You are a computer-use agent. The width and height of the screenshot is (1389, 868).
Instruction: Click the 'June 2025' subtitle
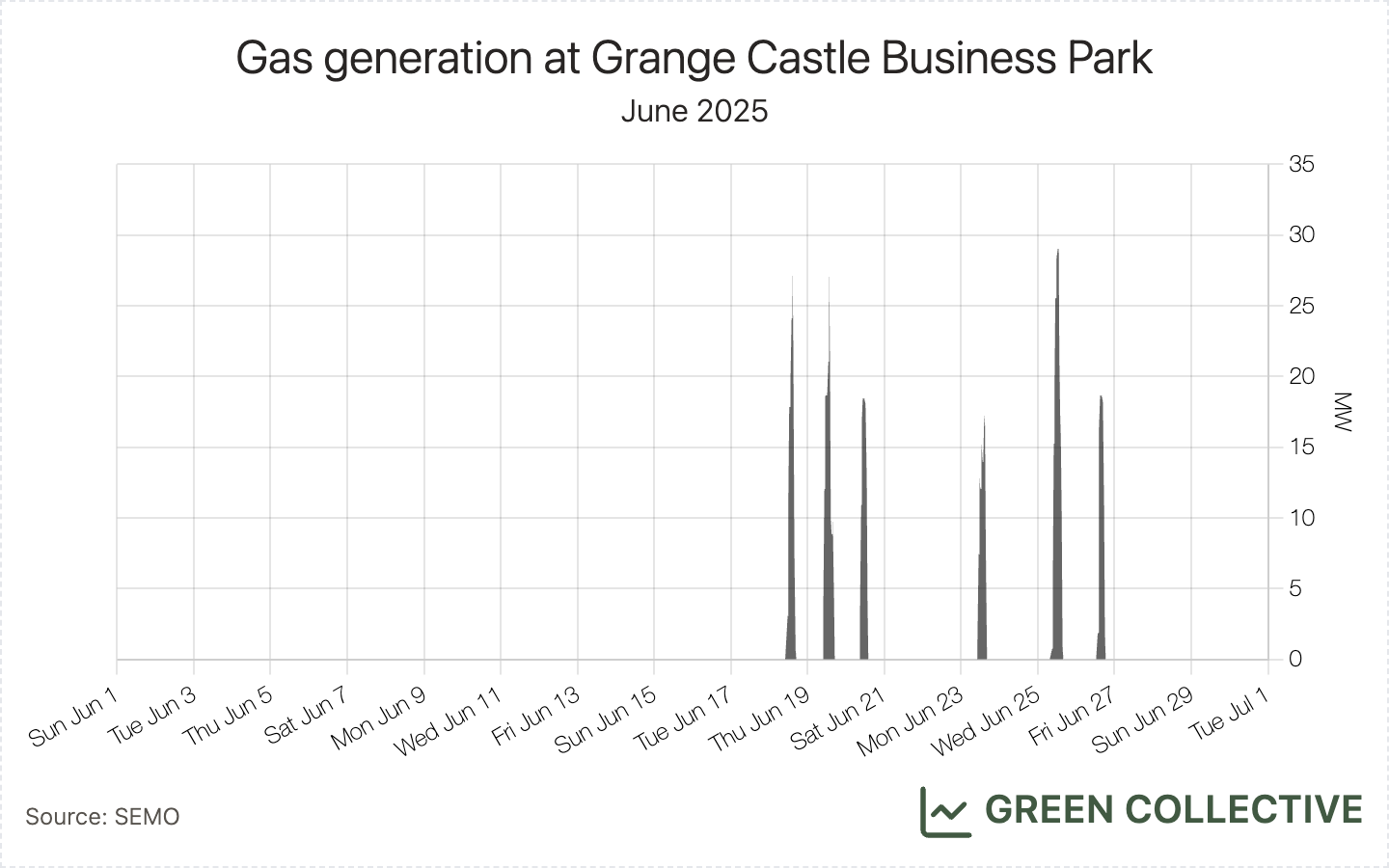coord(694,111)
